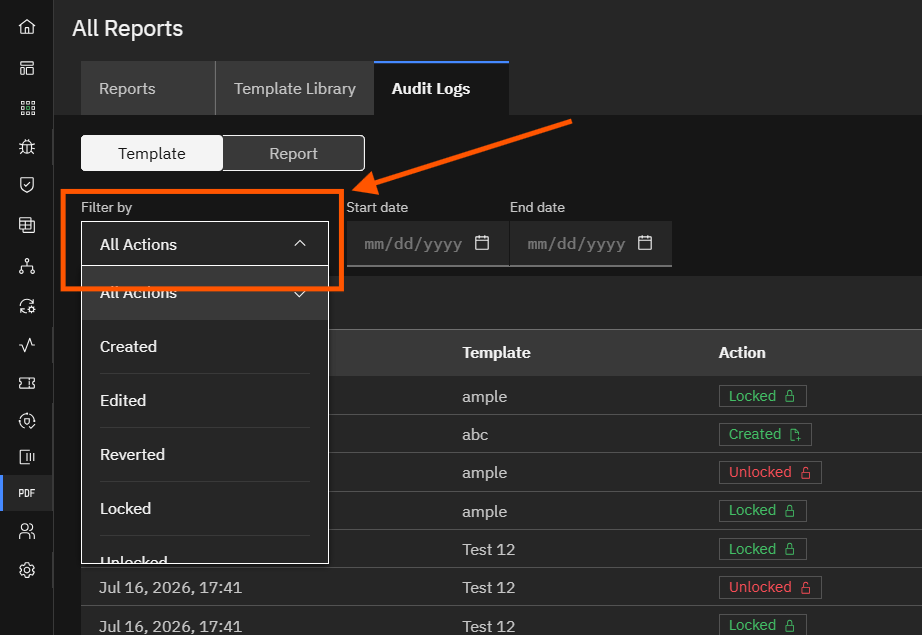Click the abc template cell
This screenshot has height=635, width=922.
(x=475, y=435)
